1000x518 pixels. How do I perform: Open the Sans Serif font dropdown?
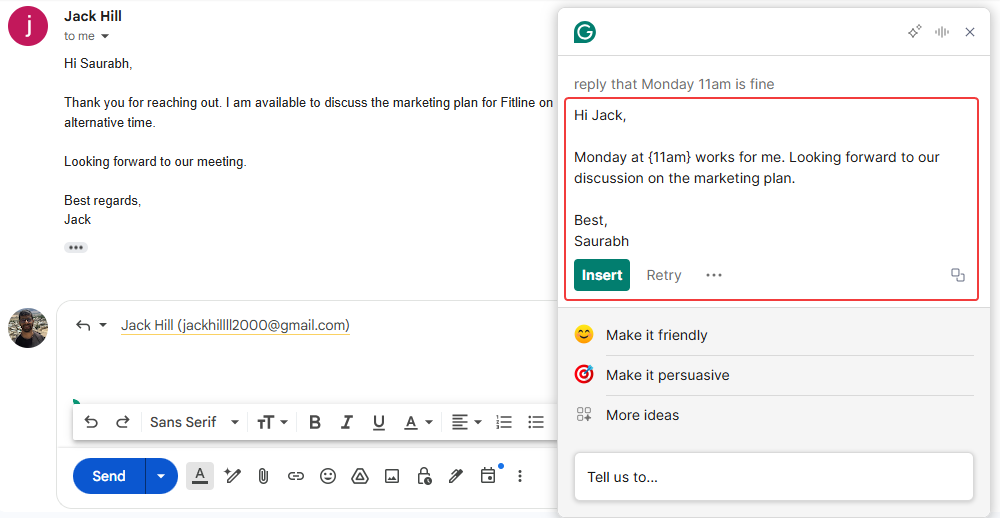(194, 422)
